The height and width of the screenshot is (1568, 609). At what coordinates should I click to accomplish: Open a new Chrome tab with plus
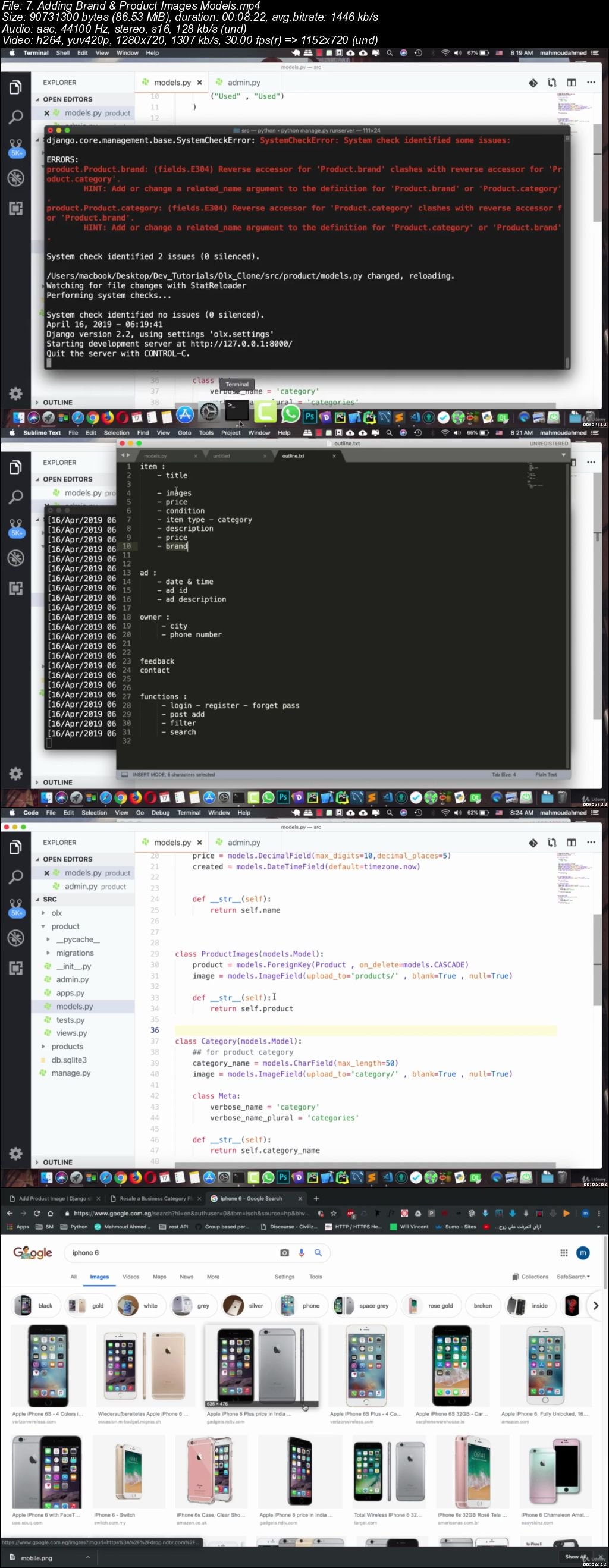(316, 1199)
